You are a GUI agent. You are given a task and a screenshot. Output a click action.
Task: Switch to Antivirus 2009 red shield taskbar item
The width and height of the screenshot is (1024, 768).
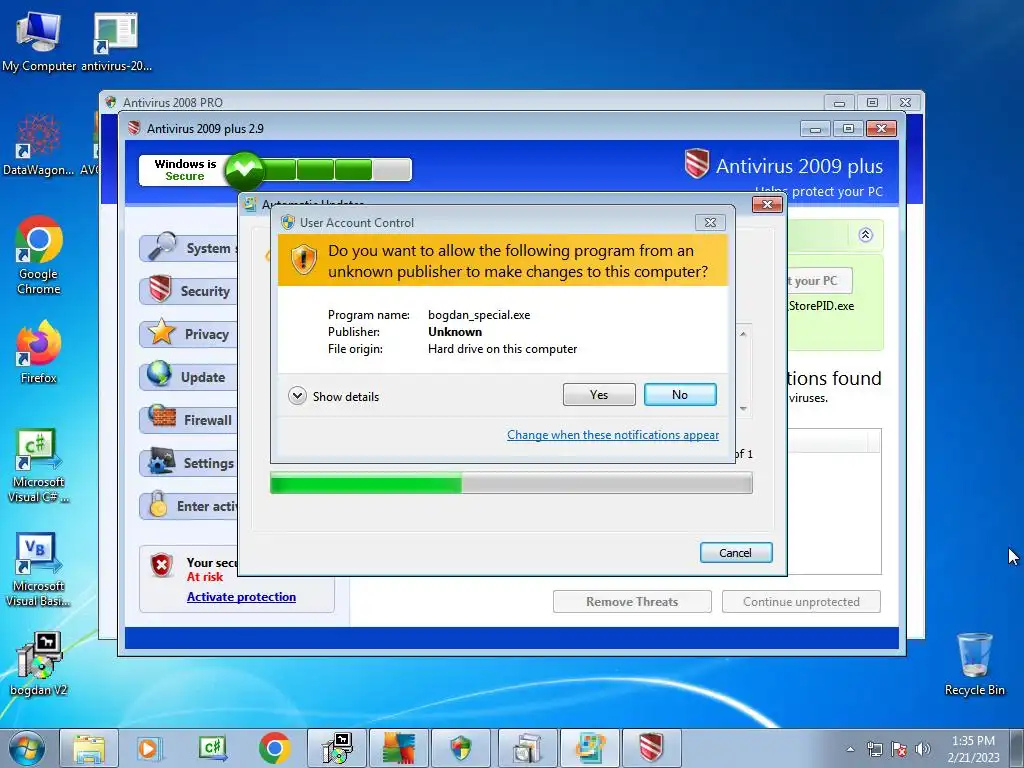click(x=650, y=748)
